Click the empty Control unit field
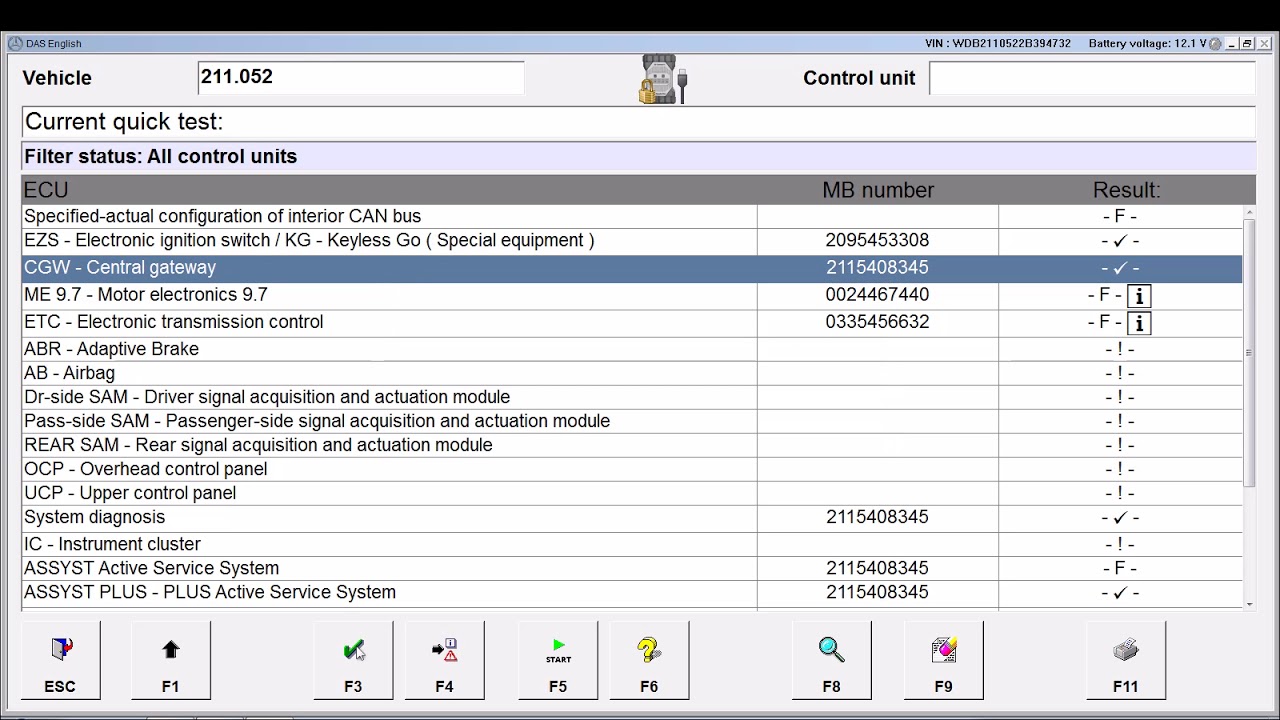This screenshot has width=1280, height=720. (x=1092, y=78)
